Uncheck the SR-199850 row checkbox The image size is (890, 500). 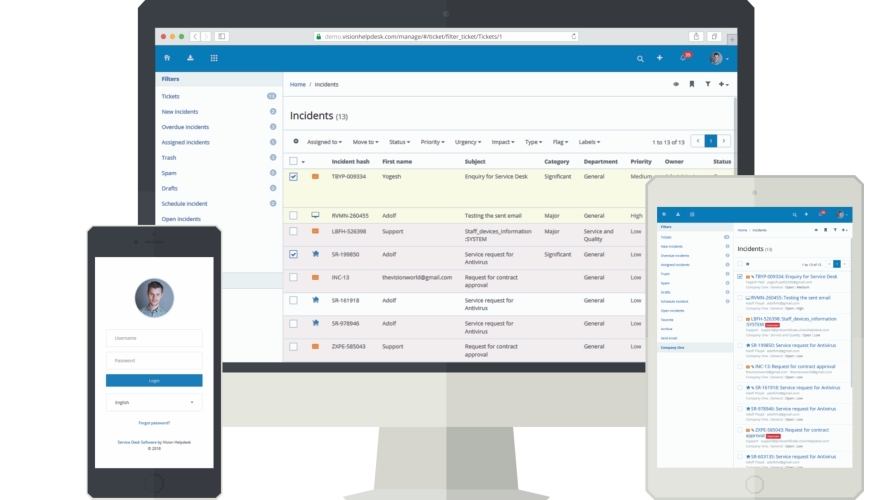pyautogui.click(x=293, y=254)
